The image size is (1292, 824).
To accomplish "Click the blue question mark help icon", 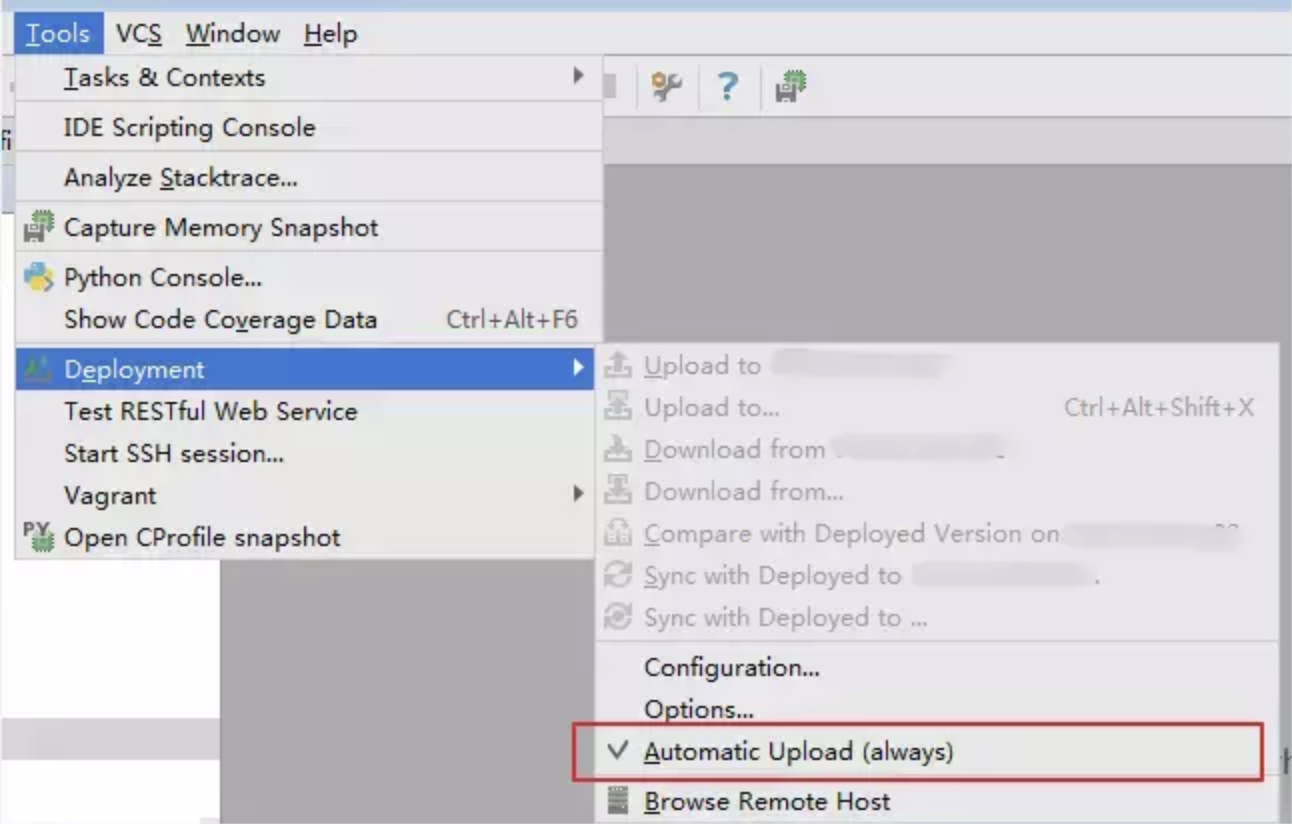I will (727, 87).
